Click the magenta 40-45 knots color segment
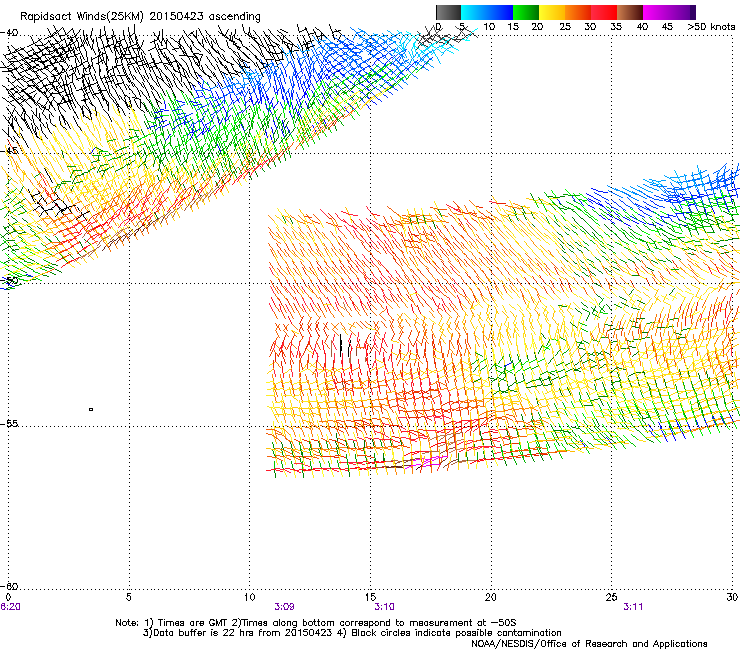 pyautogui.click(x=656, y=12)
